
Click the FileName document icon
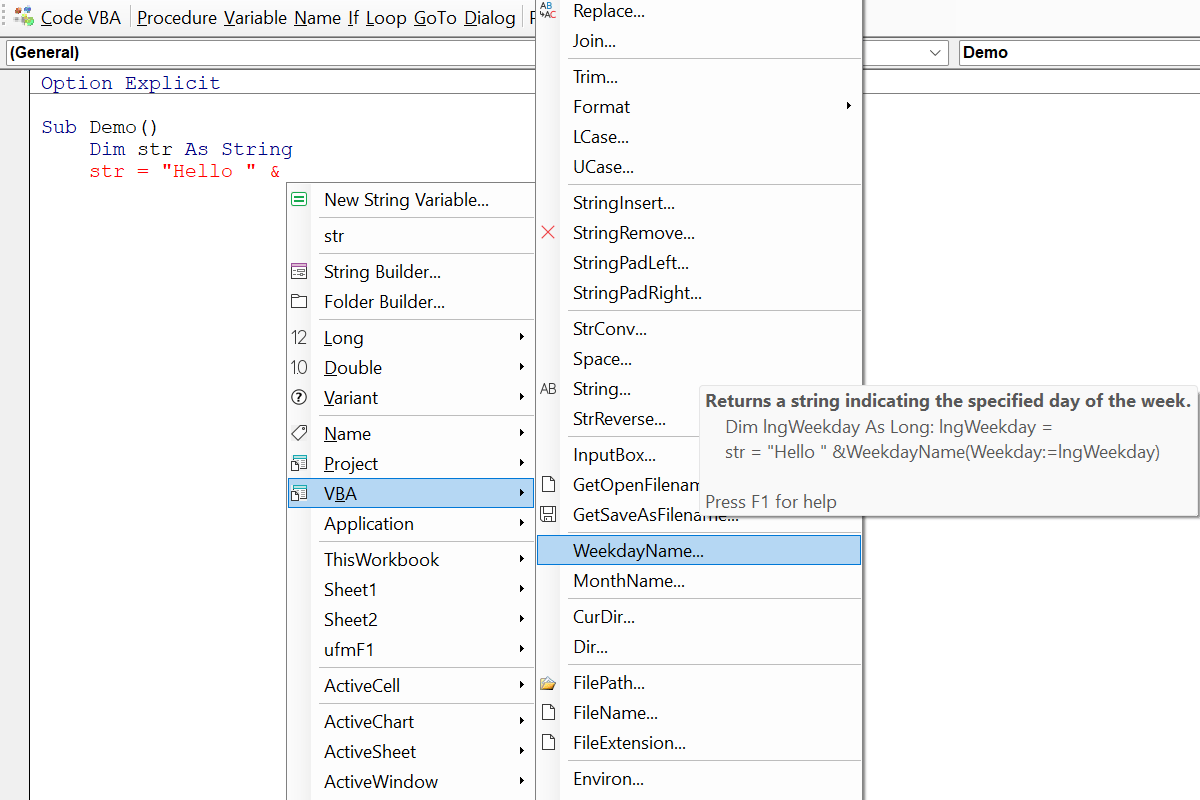click(x=548, y=712)
